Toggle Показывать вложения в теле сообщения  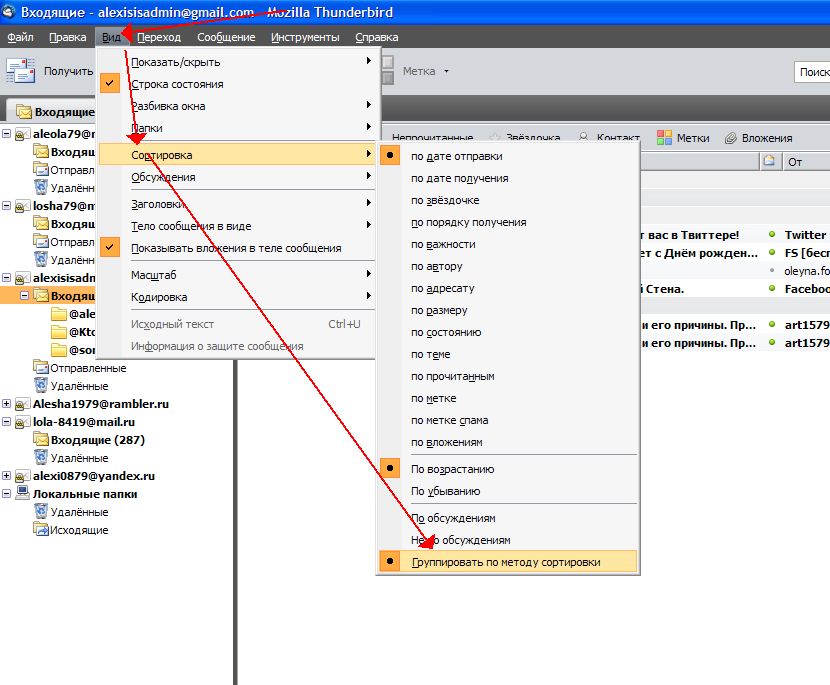tap(237, 248)
